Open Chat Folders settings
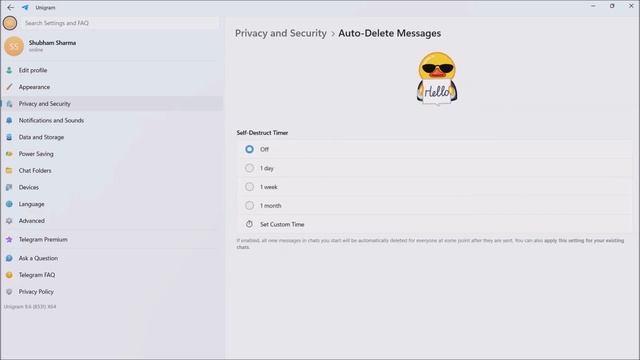The image size is (640, 360). 112,171
